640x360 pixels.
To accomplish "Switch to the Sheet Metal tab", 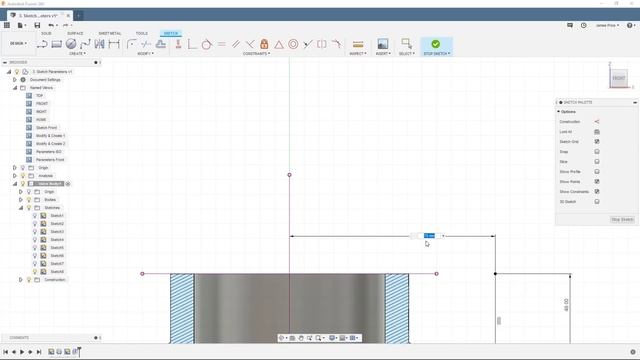I will tap(109, 33).
